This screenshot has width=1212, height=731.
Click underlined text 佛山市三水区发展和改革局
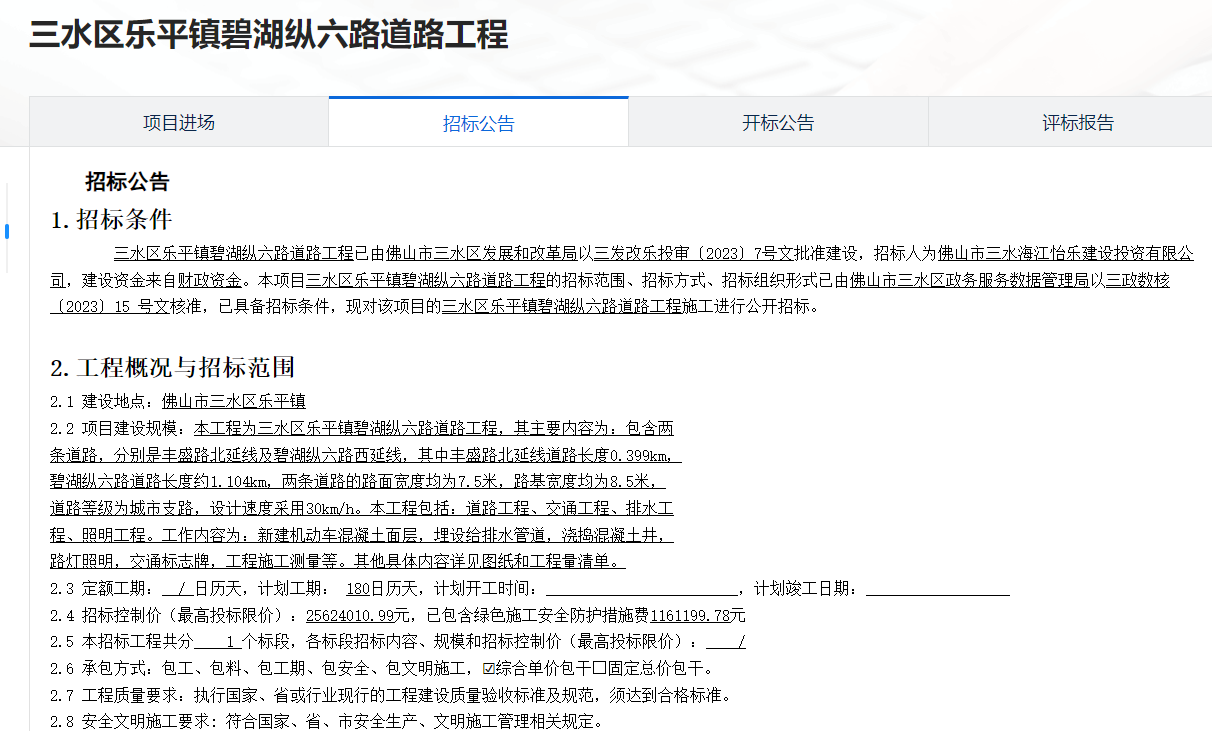[x=482, y=253]
